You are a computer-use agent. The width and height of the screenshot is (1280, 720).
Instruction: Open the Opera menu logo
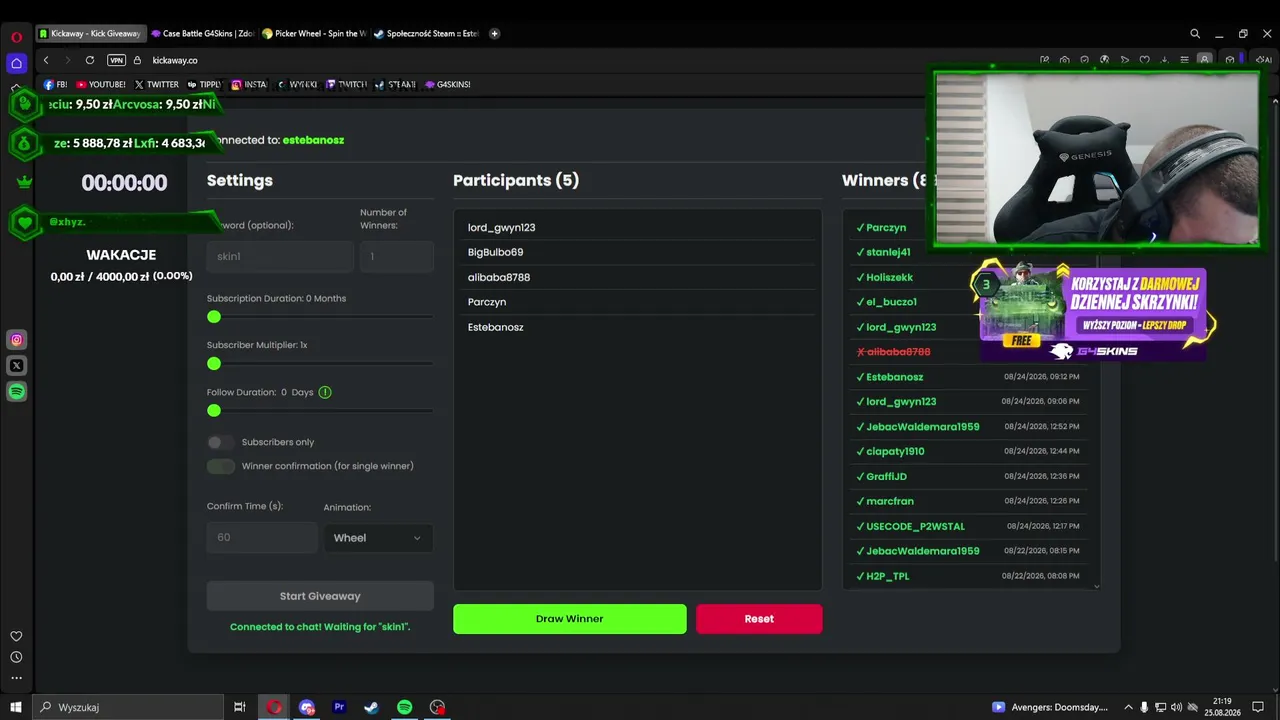[16, 37]
